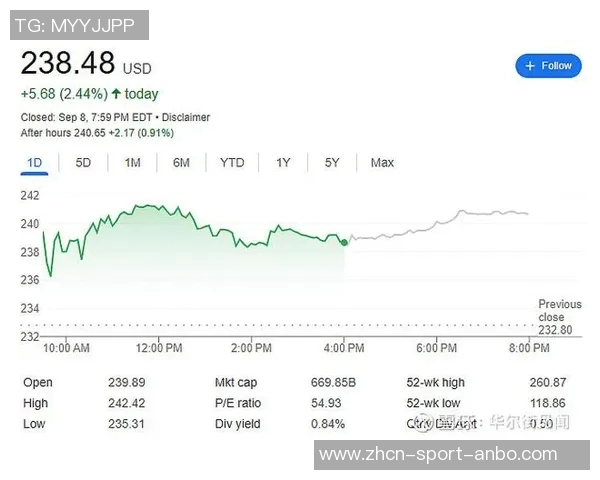Viewport: 600px width, 480px height.
Task: Switch to the Max range tab
Action: click(382, 163)
